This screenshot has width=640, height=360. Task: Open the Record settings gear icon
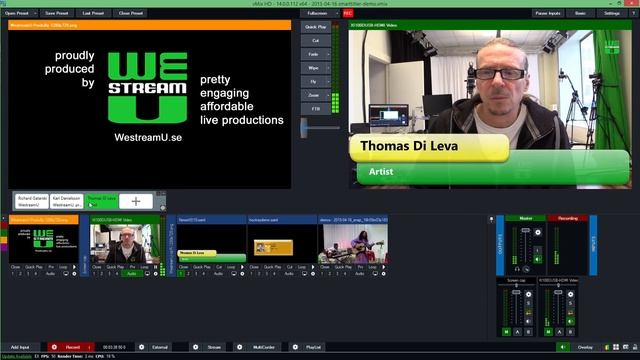pos(54,347)
